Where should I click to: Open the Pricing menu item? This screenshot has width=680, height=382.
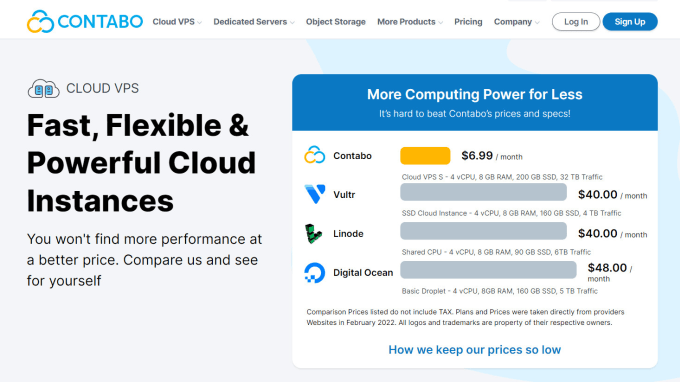pos(468,22)
